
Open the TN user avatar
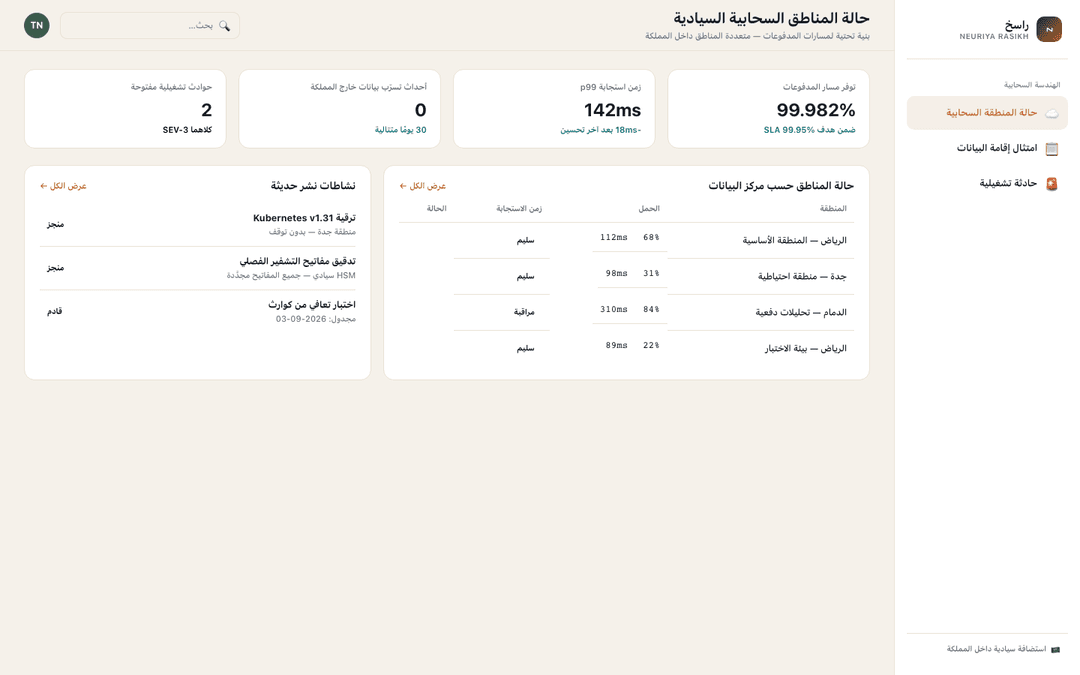pos(37,25)
